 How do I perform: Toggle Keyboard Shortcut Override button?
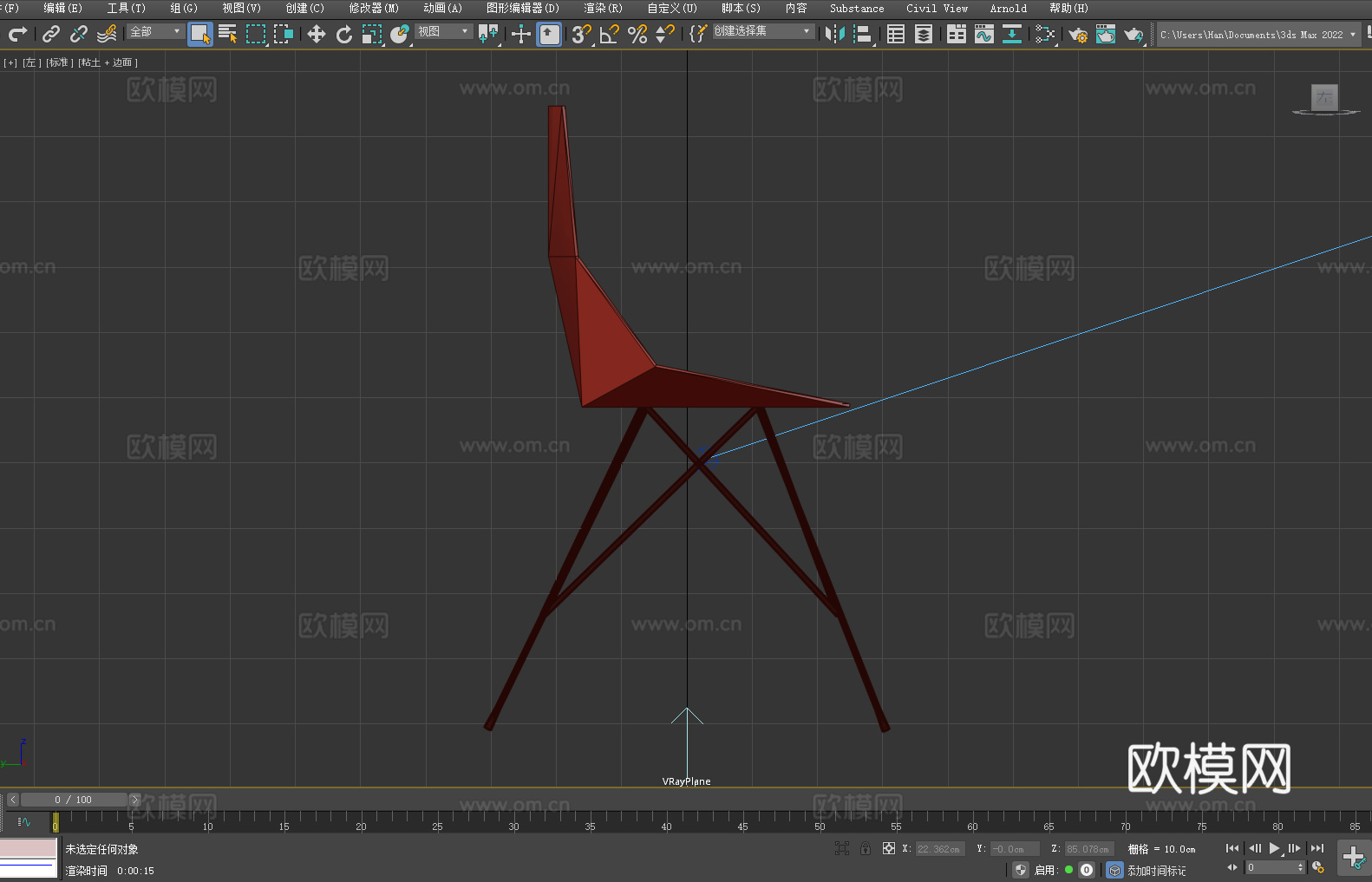click(x=549, y=34)
